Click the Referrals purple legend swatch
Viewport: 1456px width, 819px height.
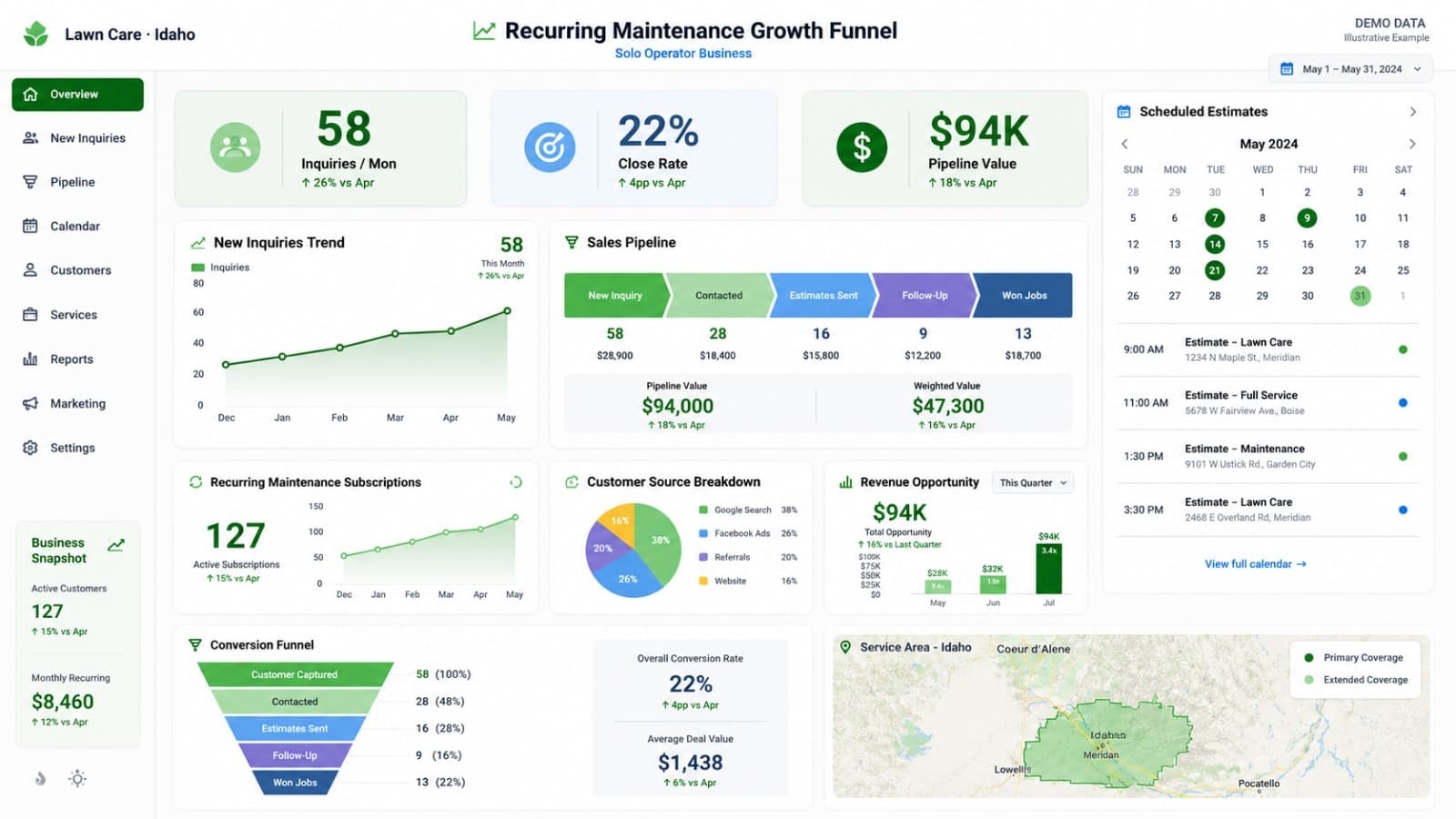tap(703, 557)
